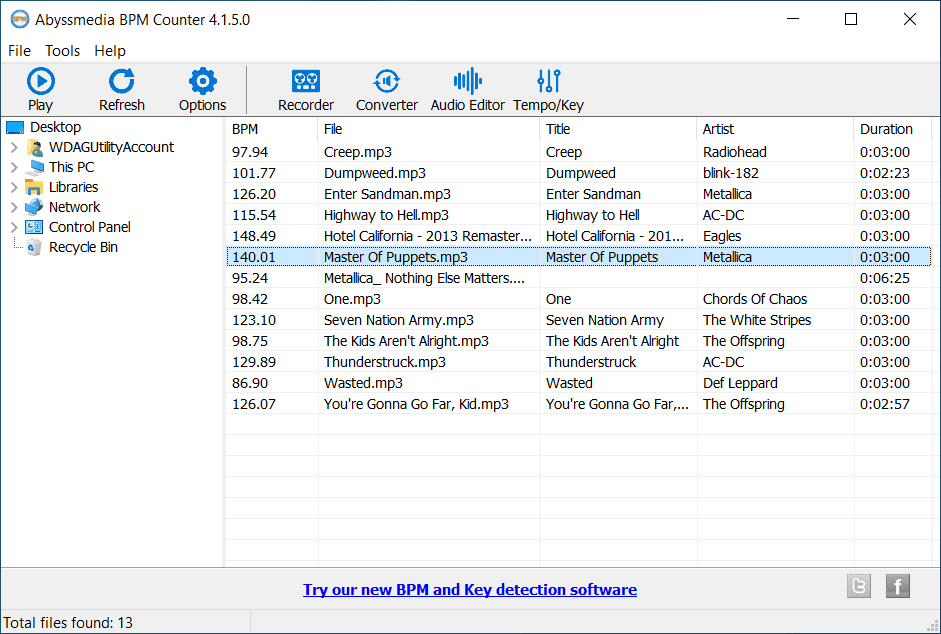
Task: Click the WDAGUtilityAccount user icon
Action: [x=35, y=147]
